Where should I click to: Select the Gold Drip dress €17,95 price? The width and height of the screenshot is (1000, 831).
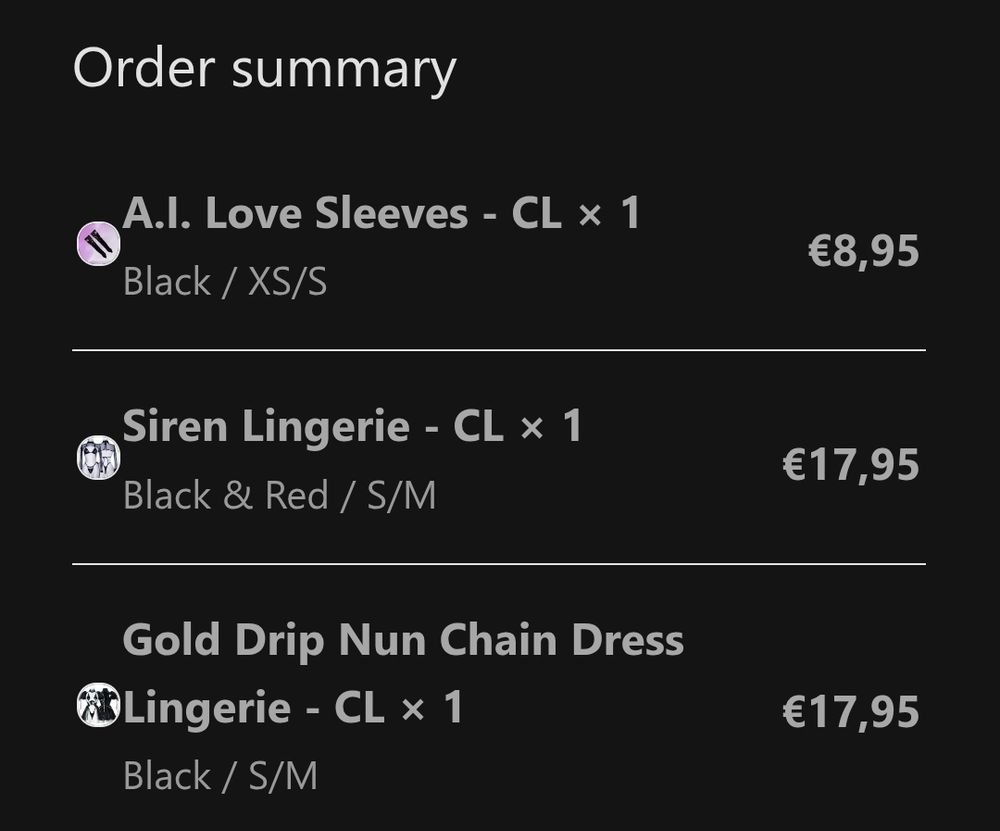tap(851, 711)
